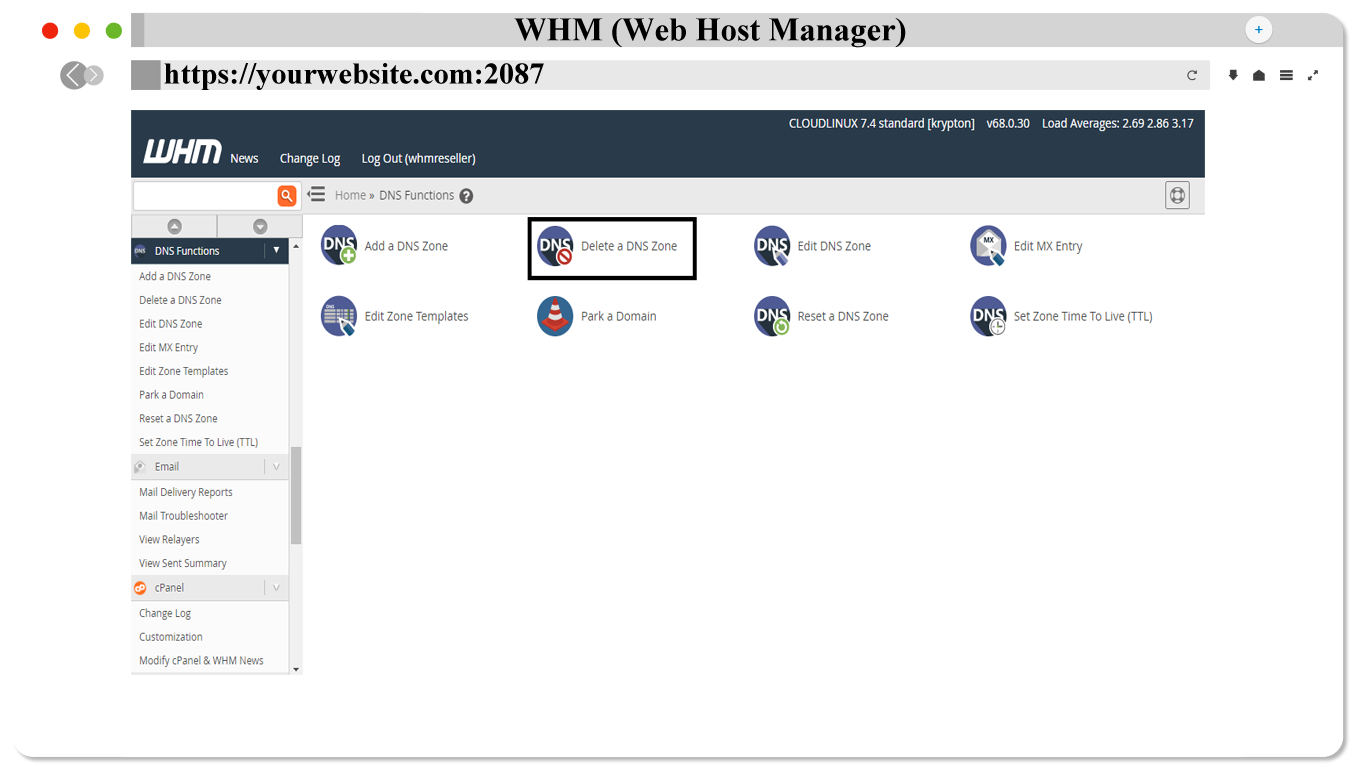Viewport: 1362px width, 769px height.
Task: Open the News top menu item
Action: pos(244,159)
